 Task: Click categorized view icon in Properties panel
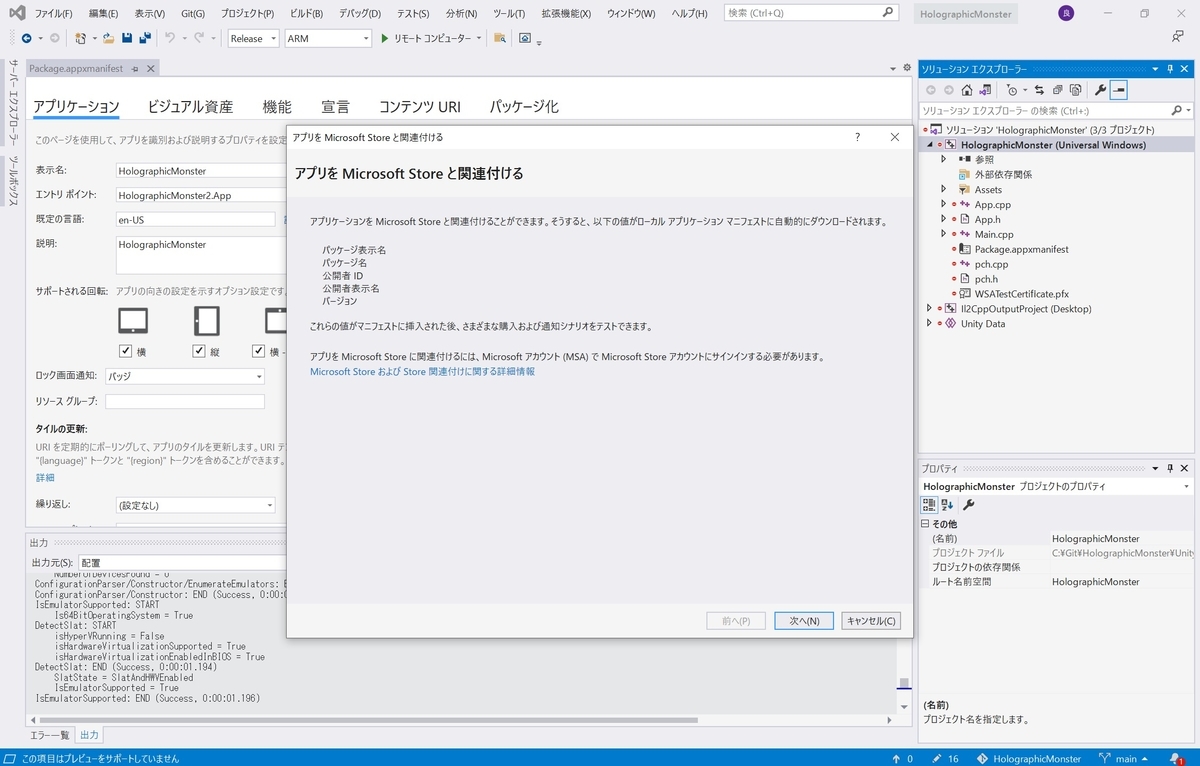[929, 505]
